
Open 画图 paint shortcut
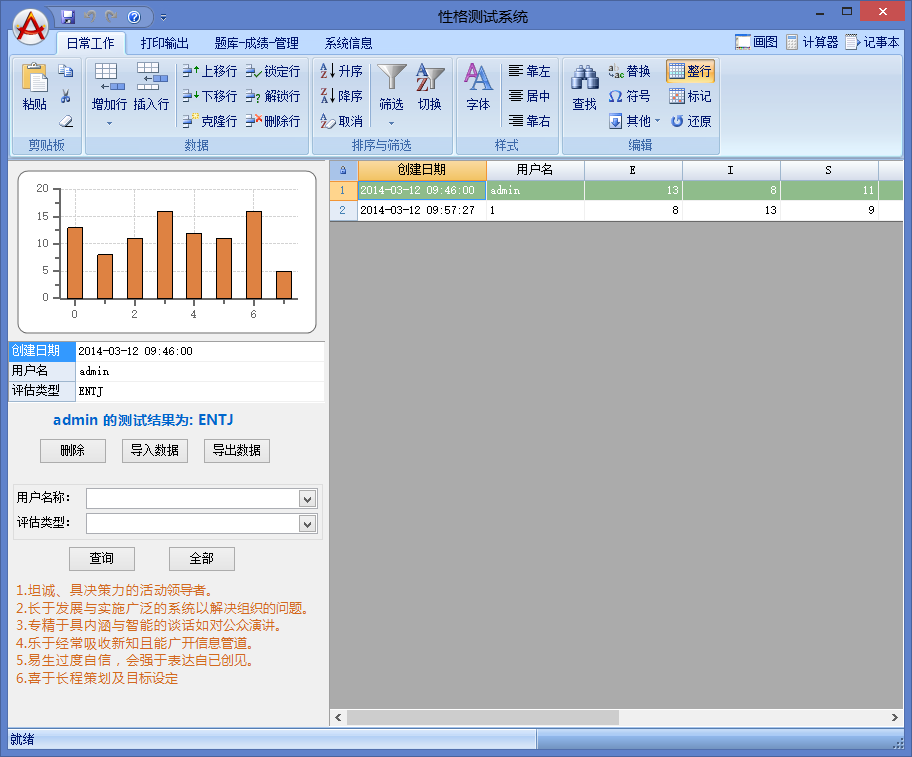point(756,42)
